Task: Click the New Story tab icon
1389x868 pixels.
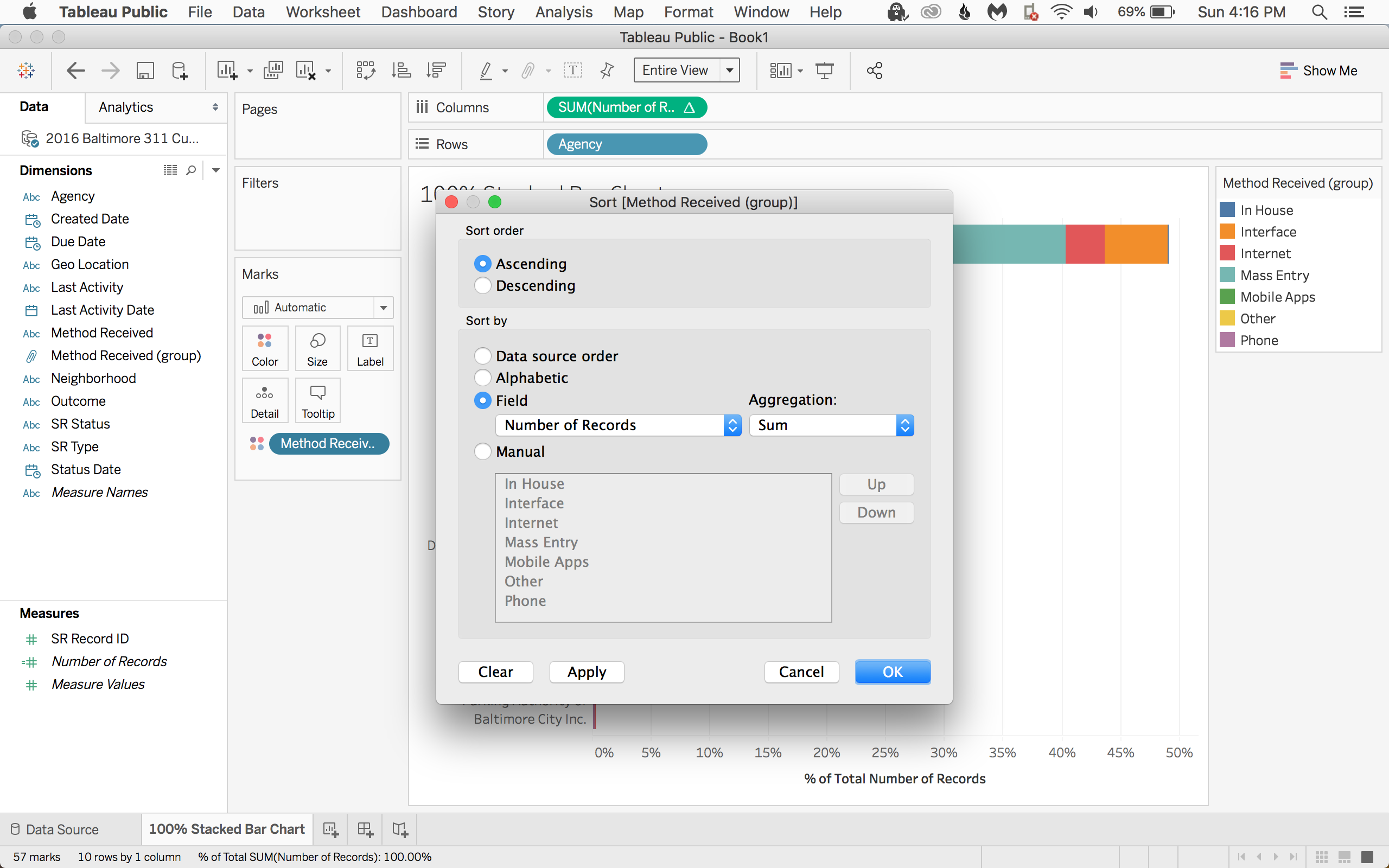Action: coord(400,829)
